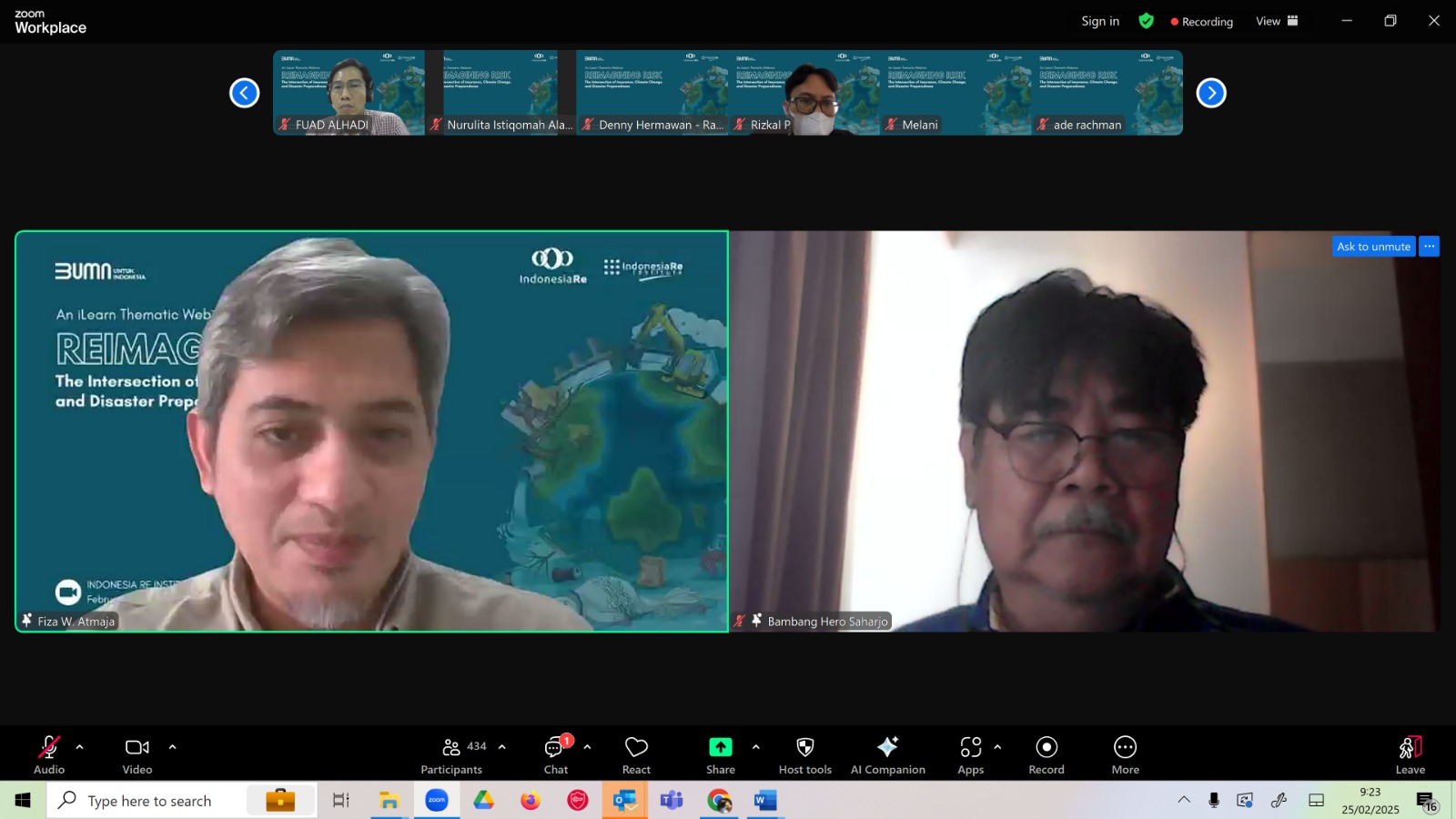Expand the Share options arrow

(x=755, y=747)
